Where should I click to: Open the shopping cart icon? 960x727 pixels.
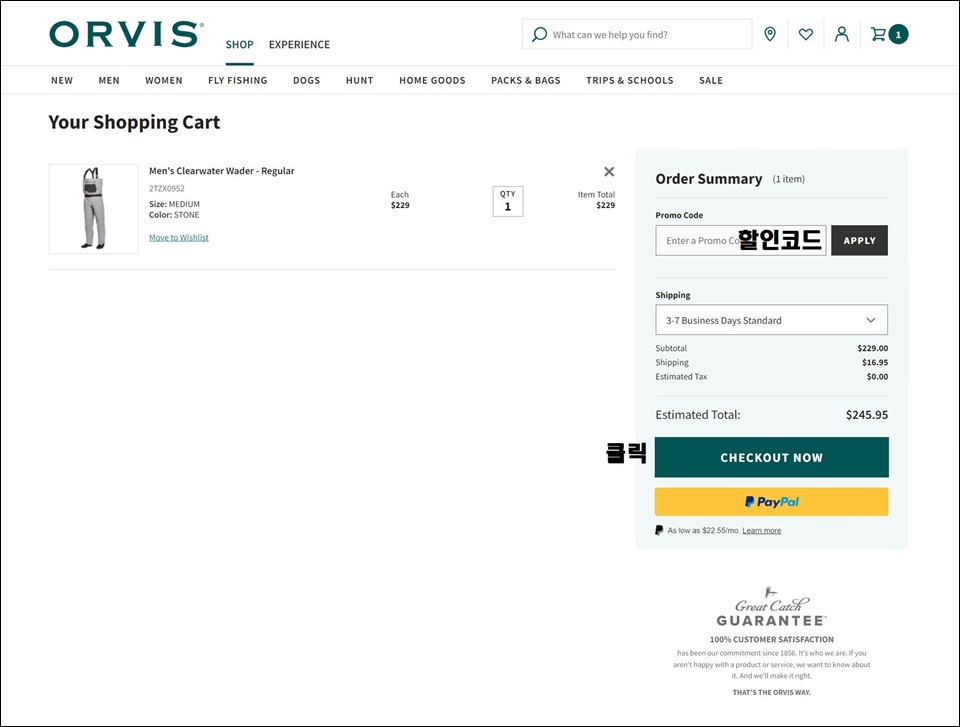point(878,34)
